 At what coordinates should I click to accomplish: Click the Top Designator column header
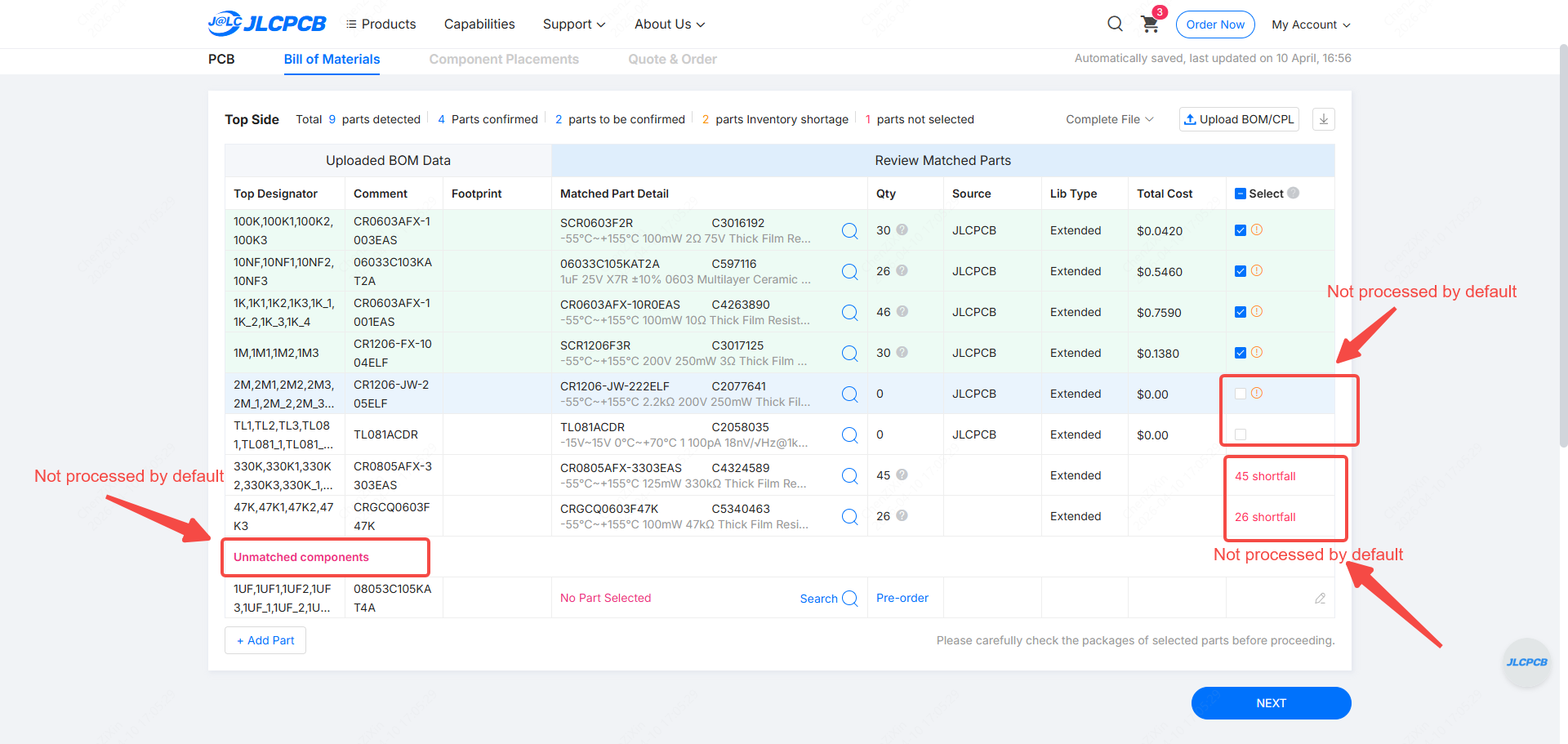click(x=275, y=194)
